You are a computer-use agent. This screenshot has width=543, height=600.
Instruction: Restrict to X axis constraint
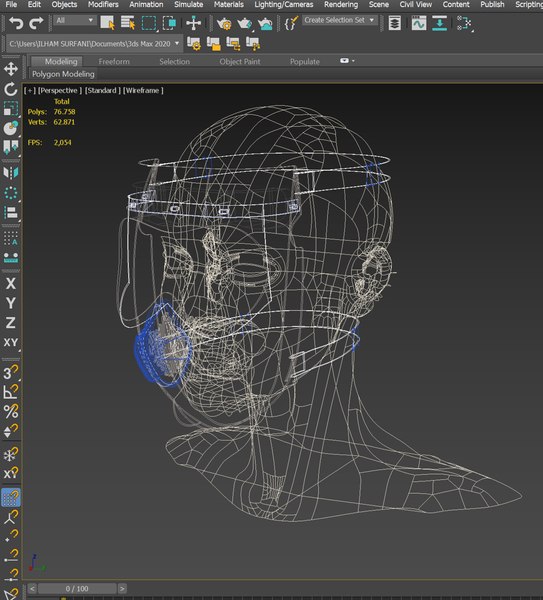[x=11, y=284]
